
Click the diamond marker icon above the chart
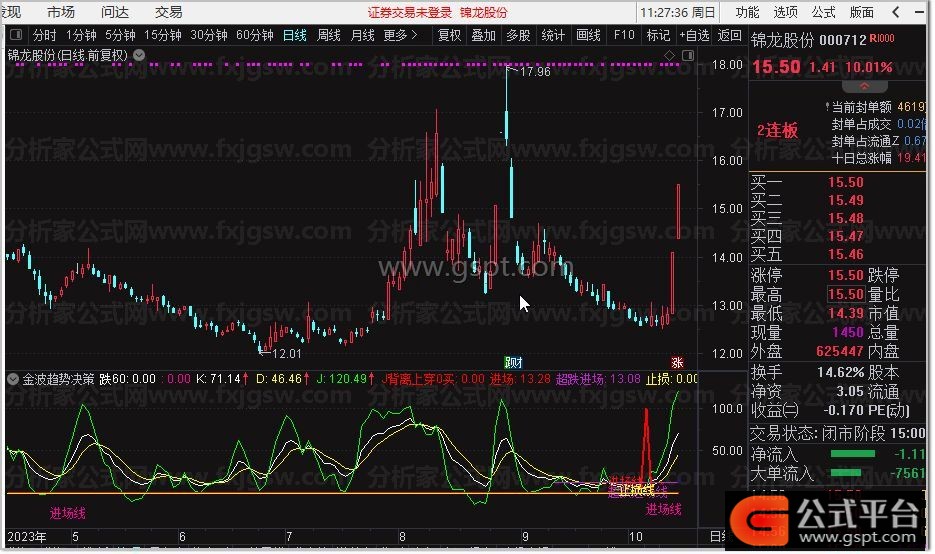[669, 55]
